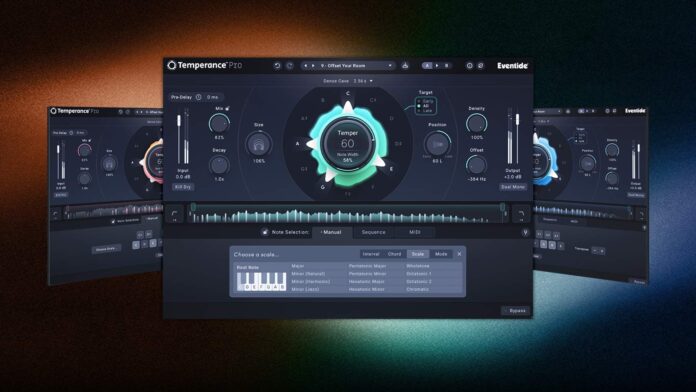
Task: Close the Choose a scale panel
Action: tap(459, 254)
